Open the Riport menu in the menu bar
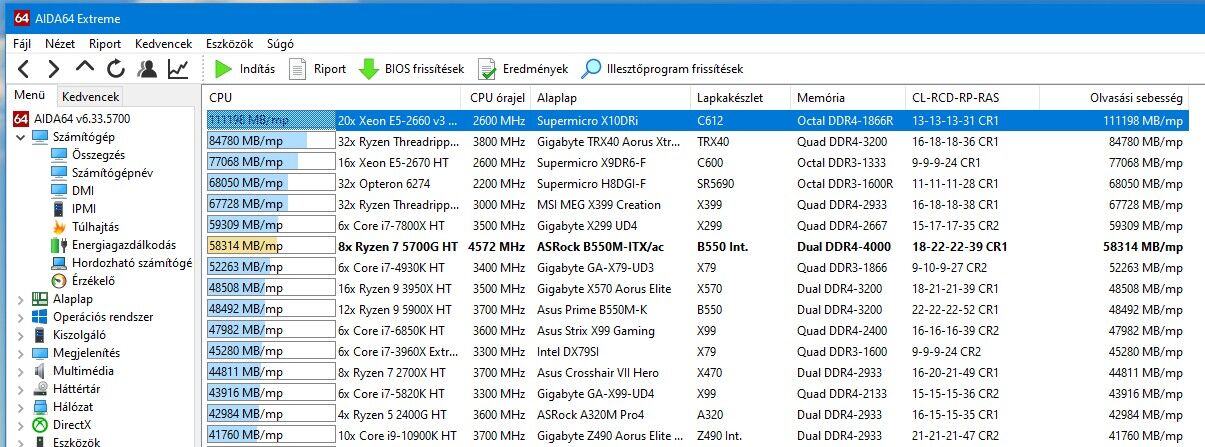The width and height of the screenshot is (1205, 447). point(105,44)
